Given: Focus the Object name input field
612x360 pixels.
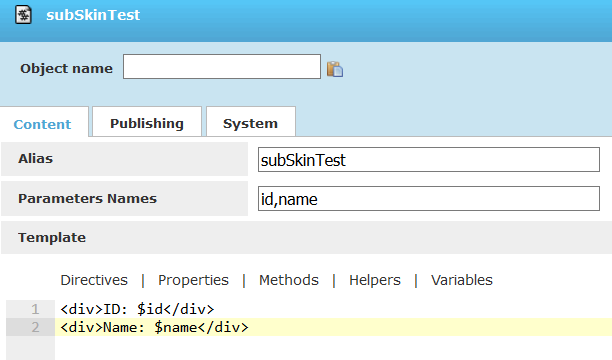Looking at the screenshot, I should [222, 66].
